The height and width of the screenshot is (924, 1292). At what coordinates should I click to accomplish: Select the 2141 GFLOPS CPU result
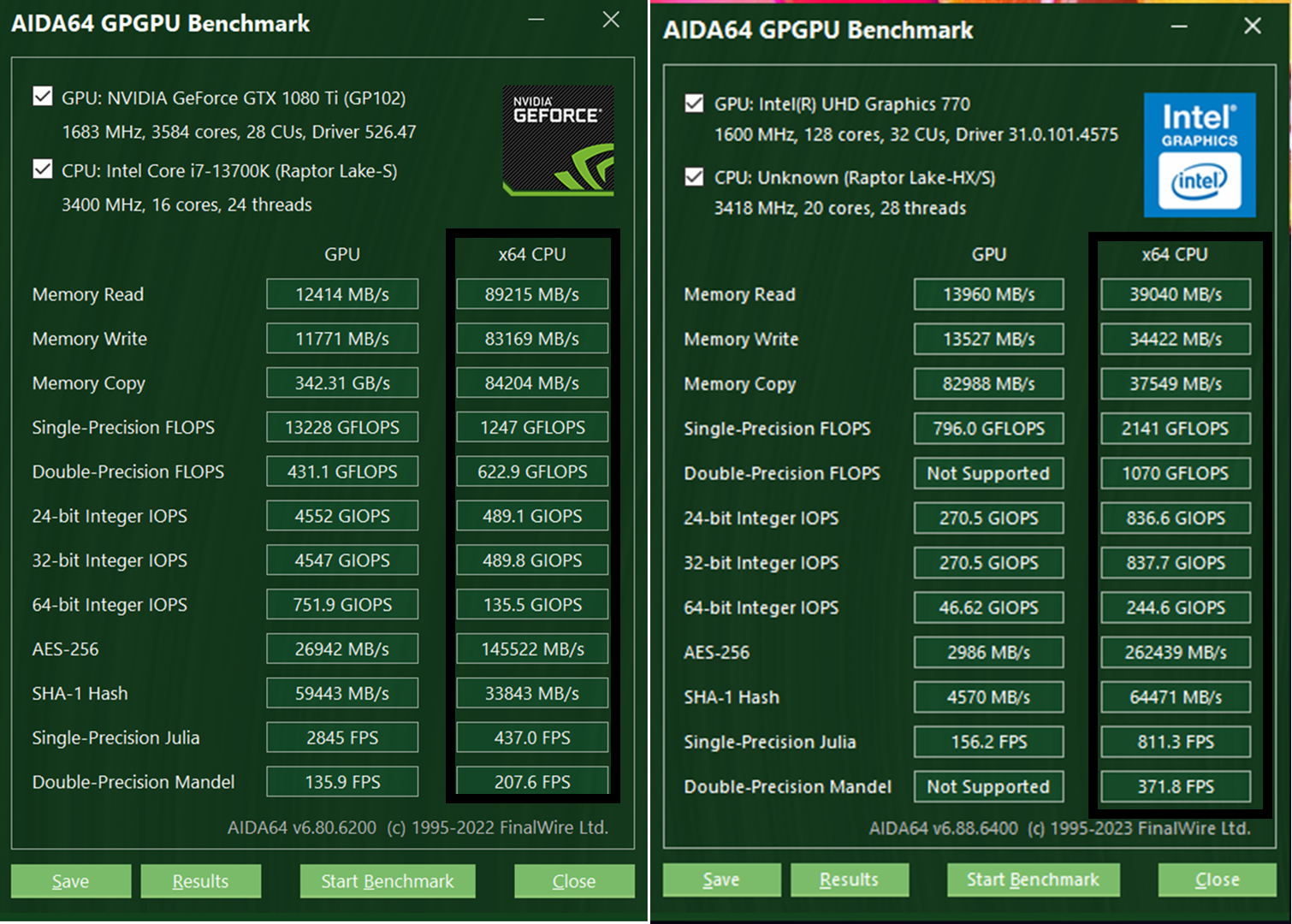[x=1176, y=429]
